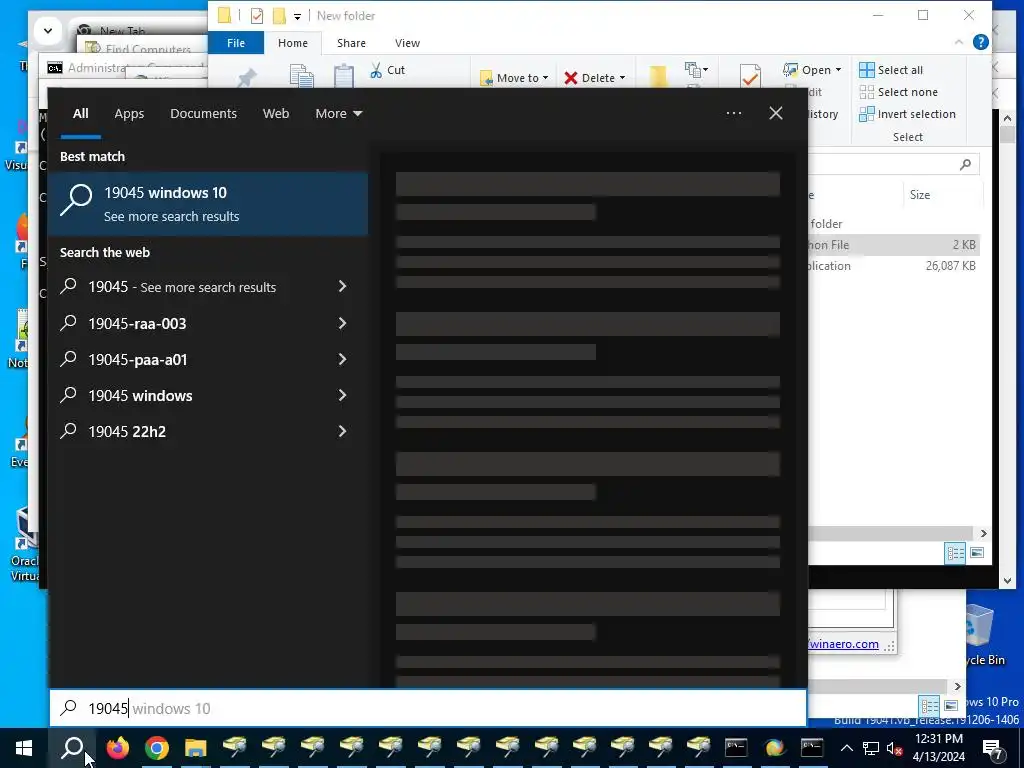
Task: Click the Open button in the ribbon
Action: [x=807, y=70]
